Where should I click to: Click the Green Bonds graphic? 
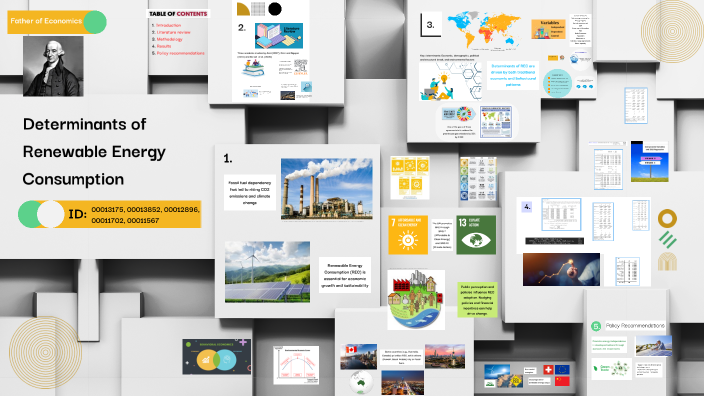(x=612, y=369)
